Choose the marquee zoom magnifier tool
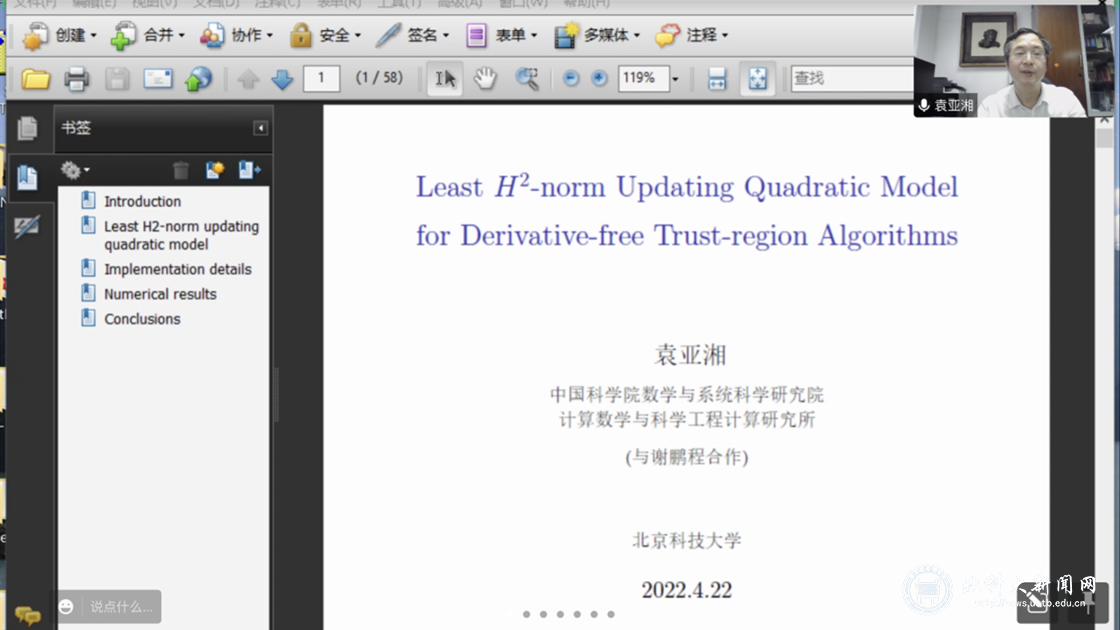 tap(527, 79)
